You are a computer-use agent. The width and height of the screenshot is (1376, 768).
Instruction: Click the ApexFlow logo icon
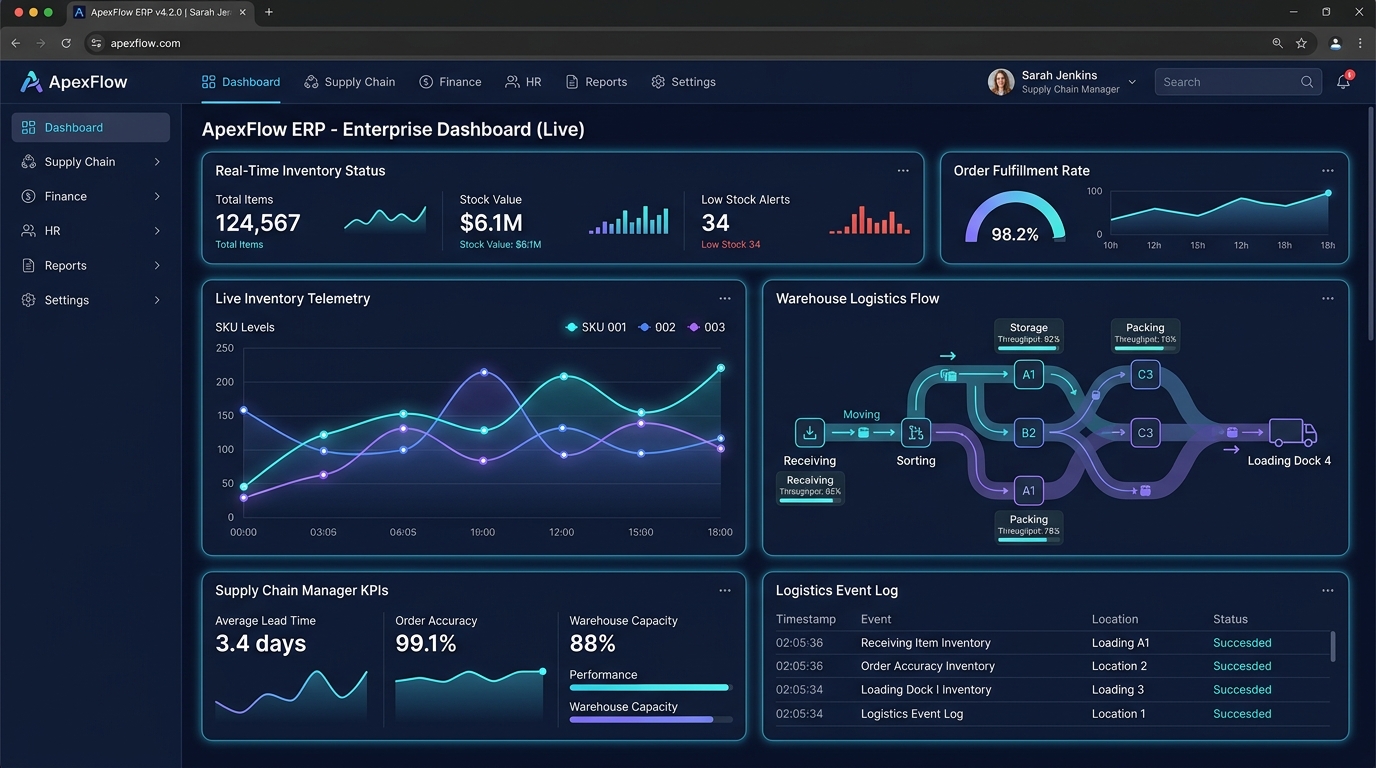(x=31, y=82)
